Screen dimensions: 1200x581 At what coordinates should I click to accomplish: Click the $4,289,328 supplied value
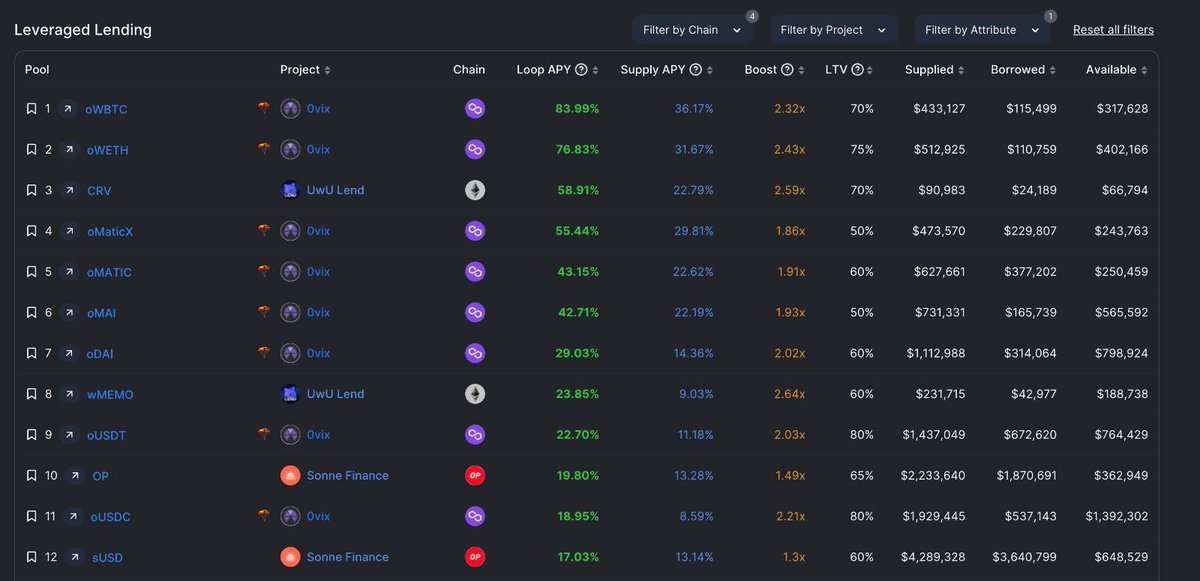pyautogui.click(x=933, y=557)
